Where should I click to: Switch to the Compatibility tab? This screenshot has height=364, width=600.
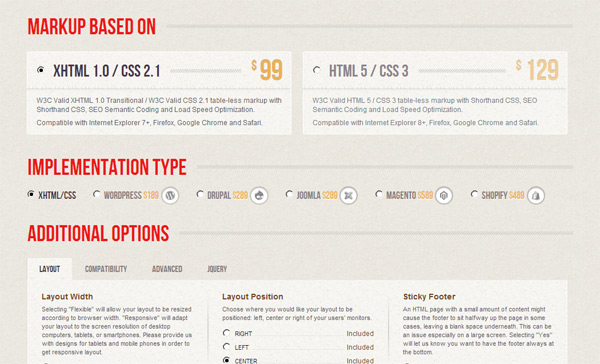pyautogui.click(x=106, y=269)
